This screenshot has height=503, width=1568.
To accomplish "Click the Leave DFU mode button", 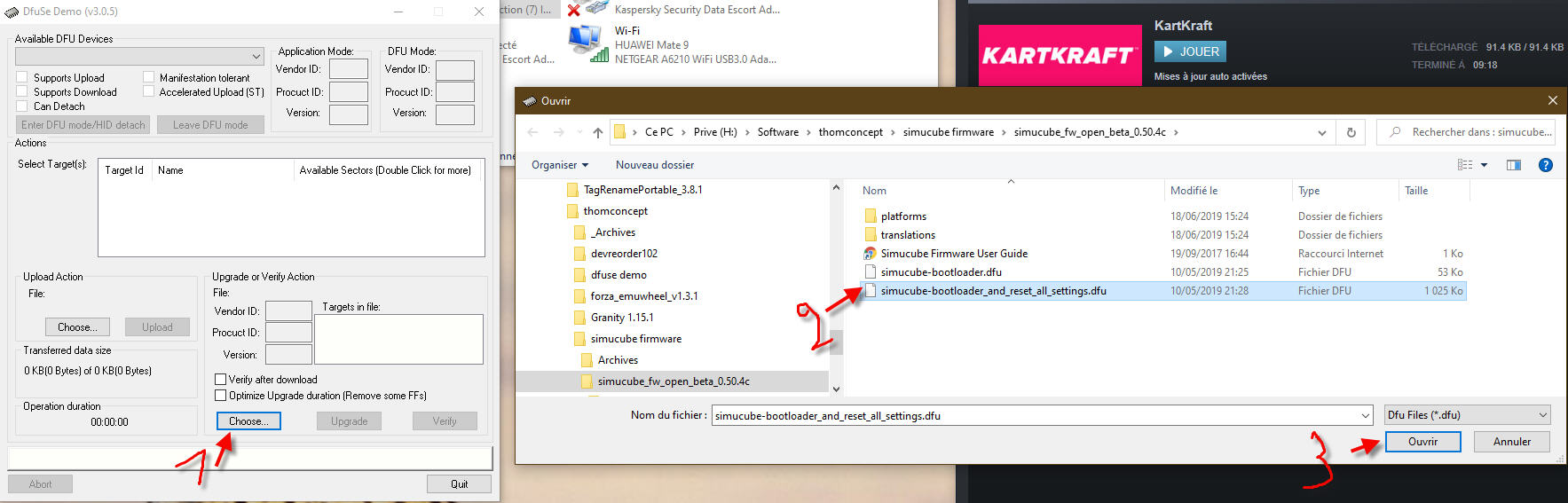I will coord(210,125).
